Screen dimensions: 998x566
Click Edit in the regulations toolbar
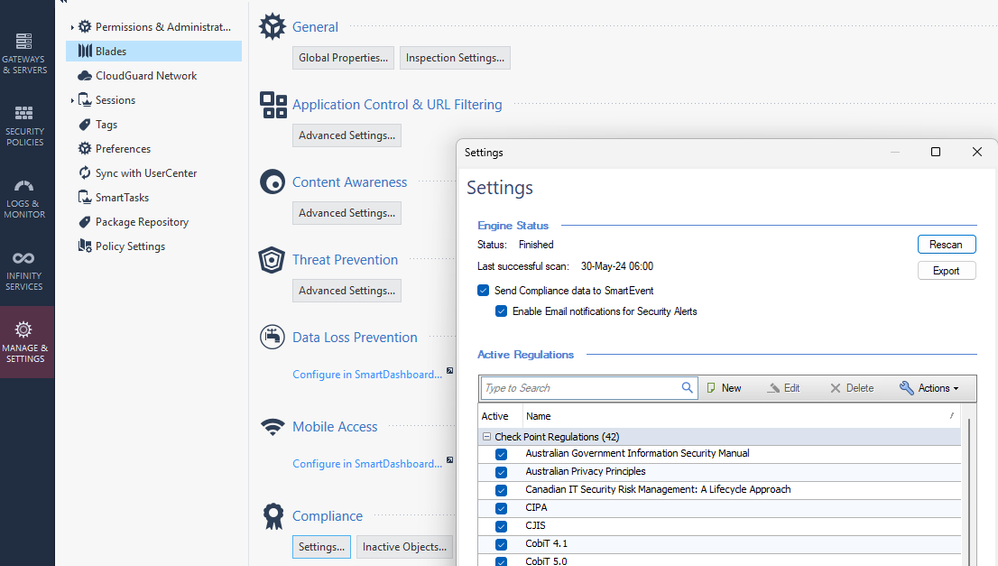[784, 388]
